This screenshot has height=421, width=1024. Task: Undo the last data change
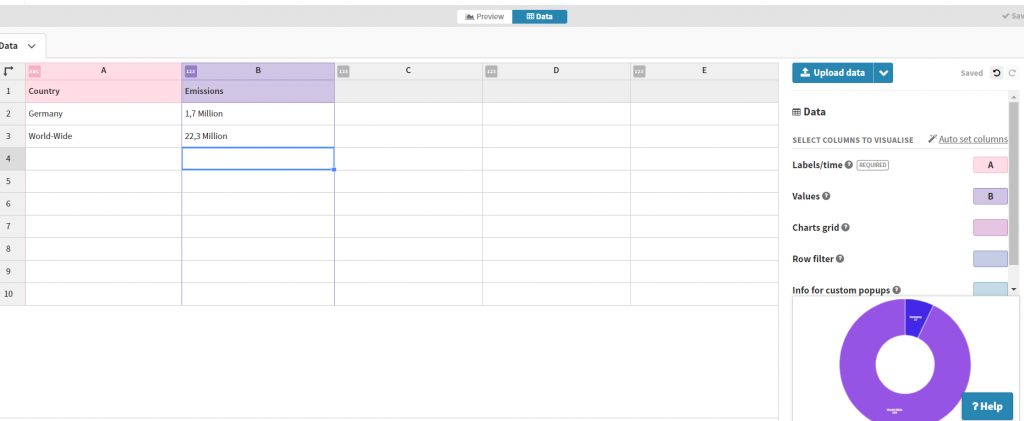[997, 73]
